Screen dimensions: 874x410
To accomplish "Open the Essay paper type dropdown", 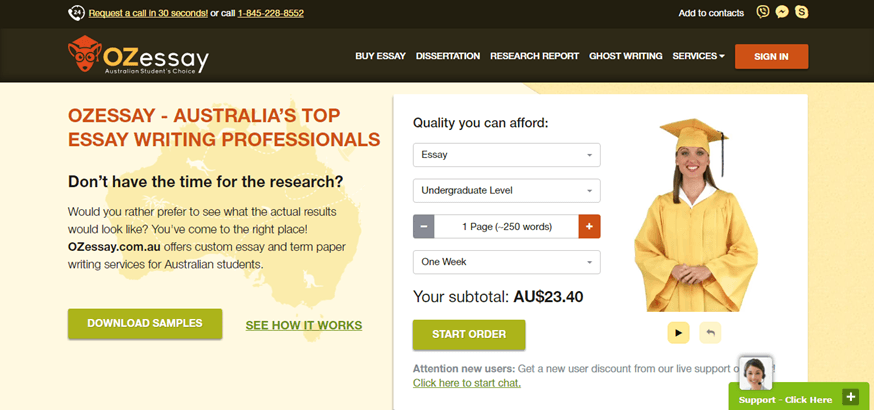I will (x=507, y=155).
